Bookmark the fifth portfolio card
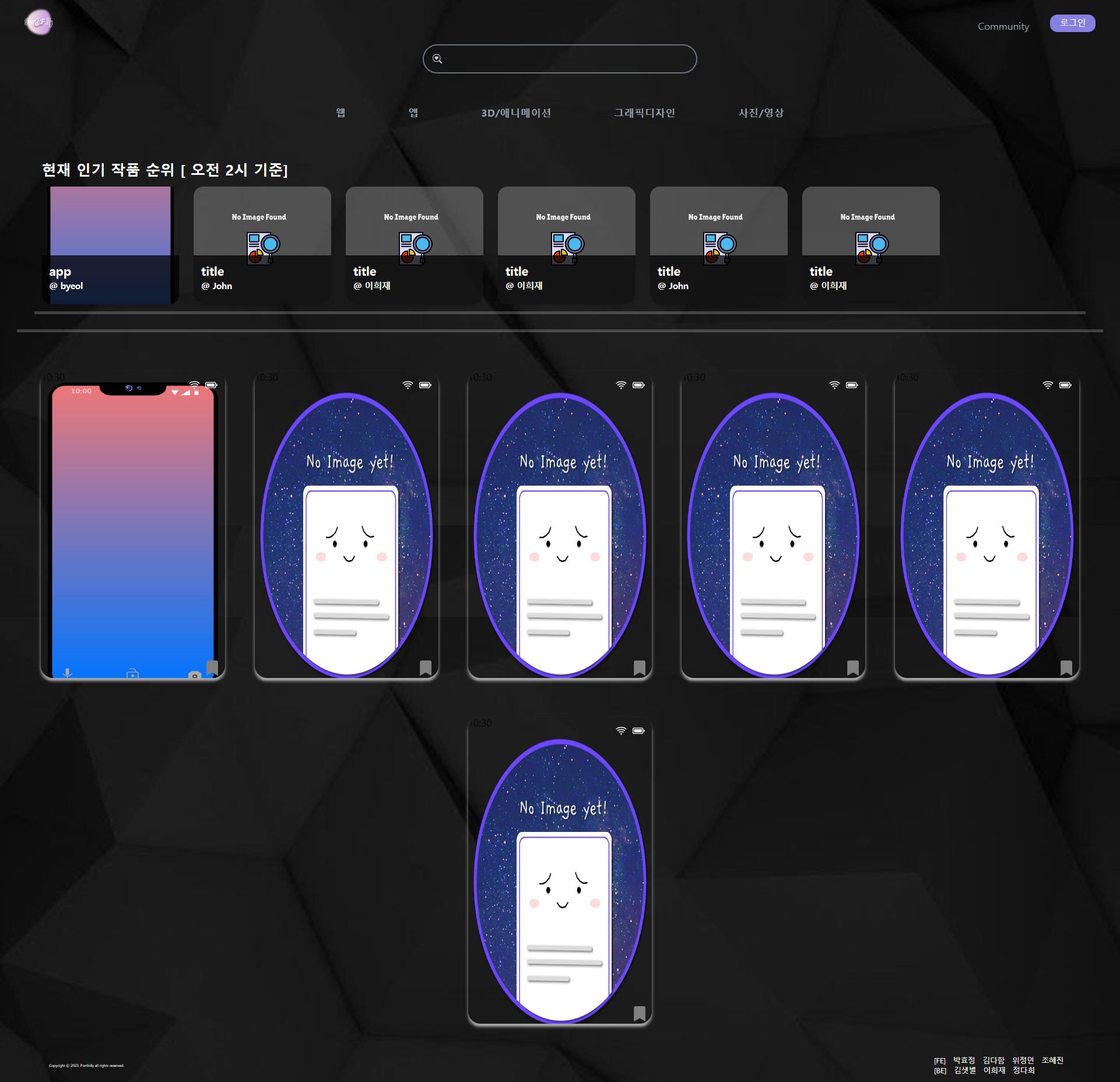1120x1082 pixels. [x=1066, y=668]
